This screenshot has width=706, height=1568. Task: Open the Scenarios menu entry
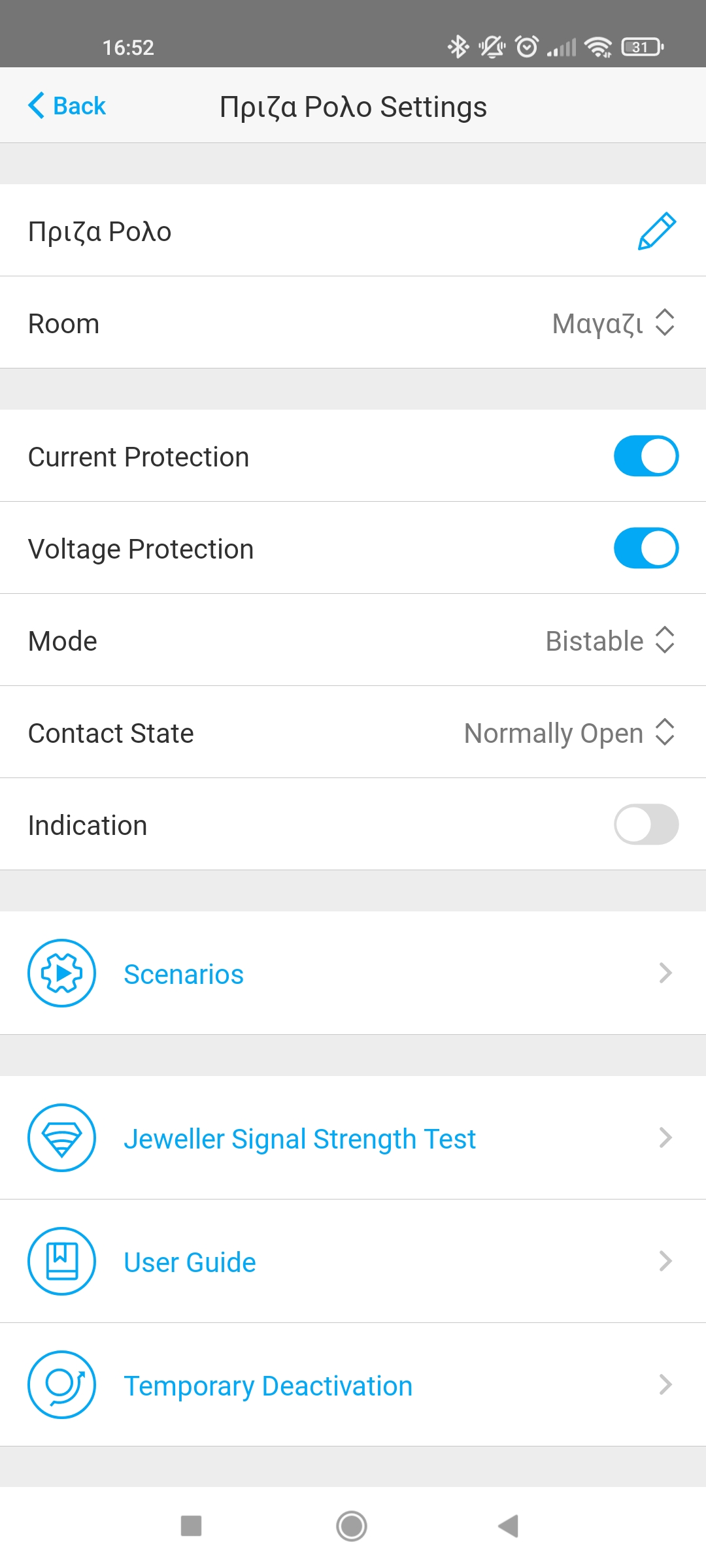[184, 974]
